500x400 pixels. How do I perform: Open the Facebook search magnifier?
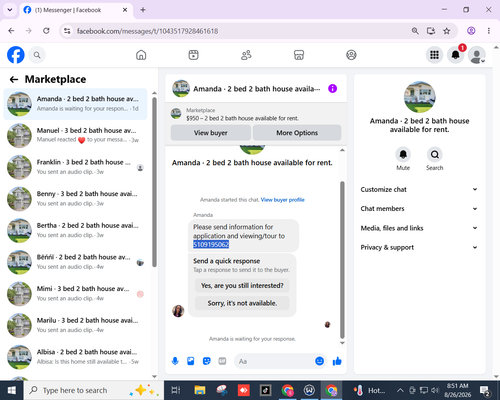37,55
